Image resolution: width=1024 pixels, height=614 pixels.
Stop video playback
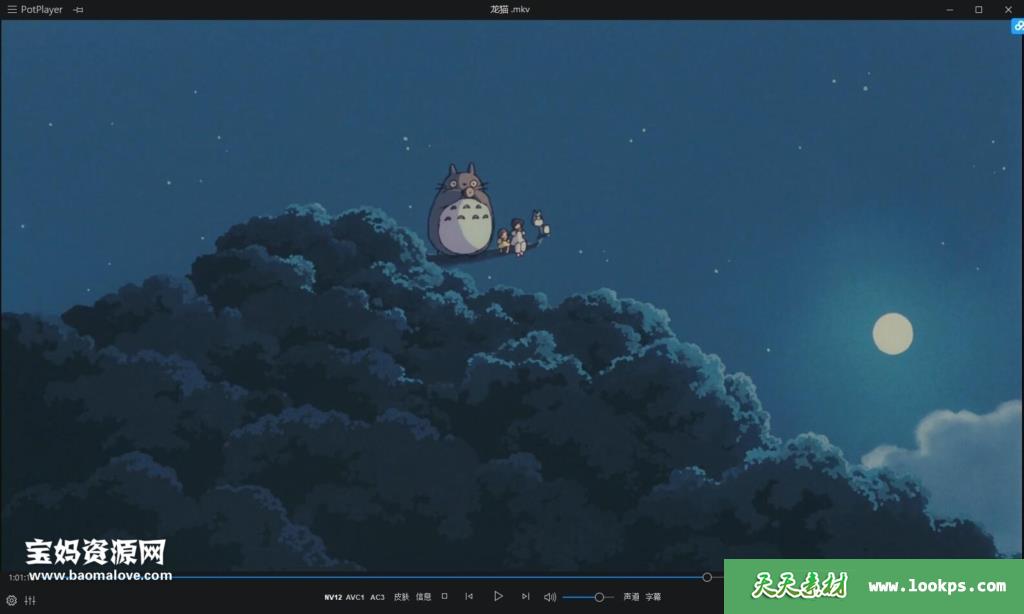pyautogui.click(x=445, y=597)
